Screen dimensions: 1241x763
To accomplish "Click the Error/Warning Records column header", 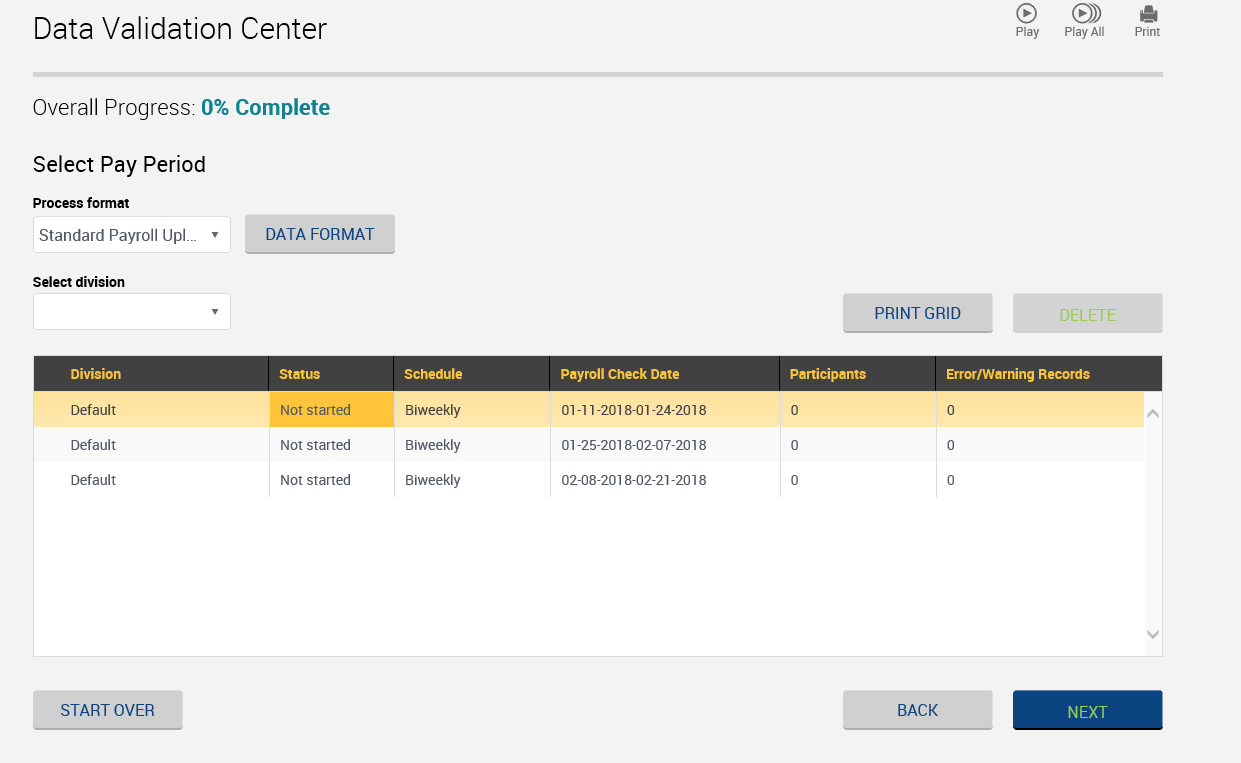I will (1018, 374).
